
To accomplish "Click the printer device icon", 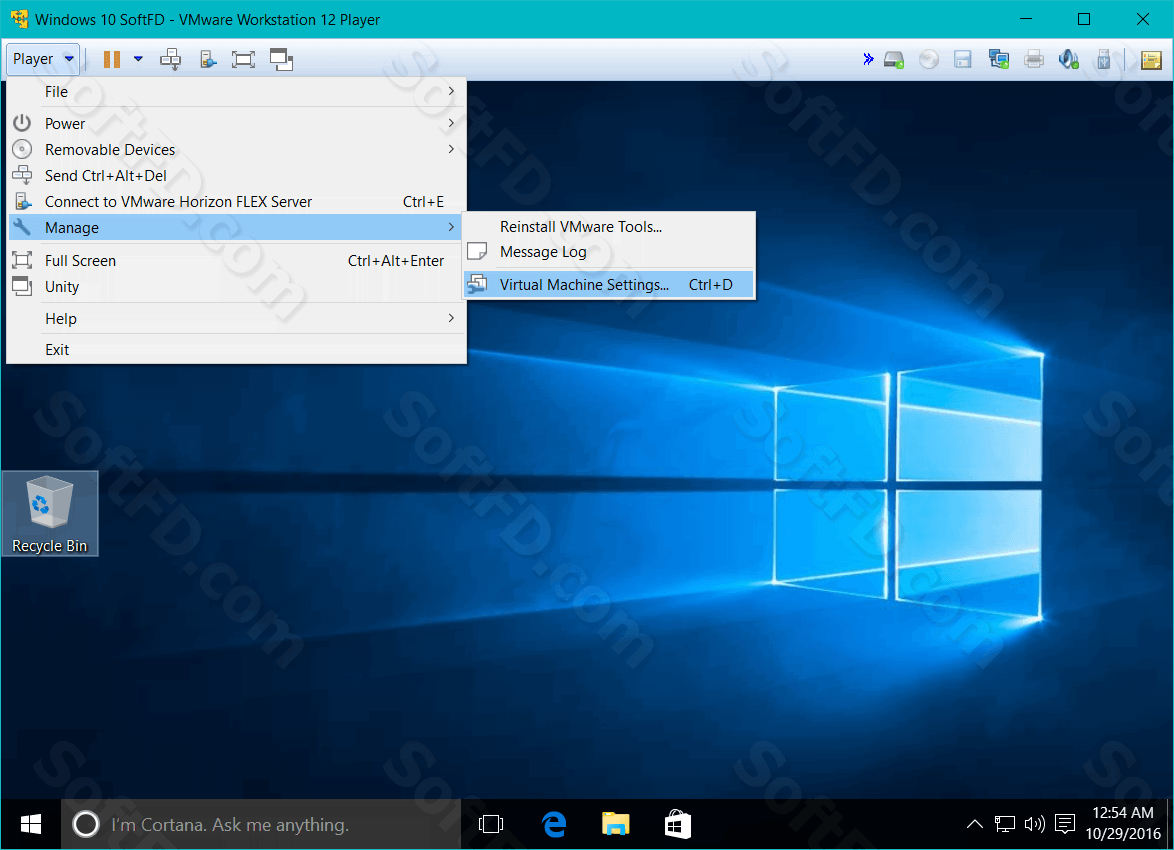I will [x=1034, y=60].
